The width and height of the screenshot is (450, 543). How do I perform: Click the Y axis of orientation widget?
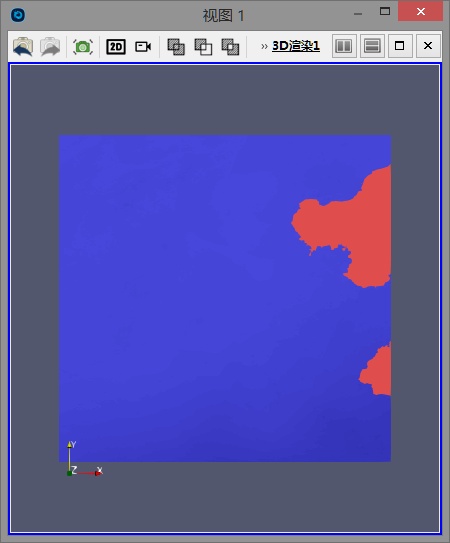click(70, 455)
